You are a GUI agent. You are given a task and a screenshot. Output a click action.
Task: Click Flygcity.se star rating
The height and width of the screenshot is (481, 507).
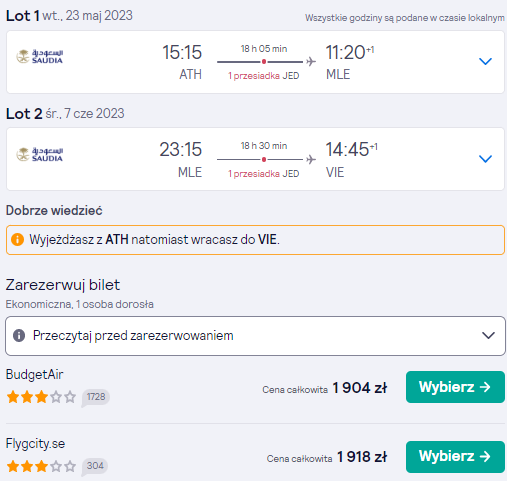point(41,466)
